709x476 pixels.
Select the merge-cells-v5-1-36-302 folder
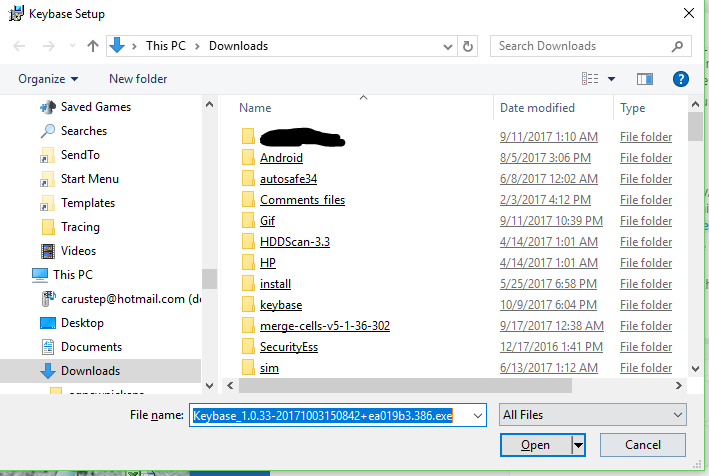(325, 325)
